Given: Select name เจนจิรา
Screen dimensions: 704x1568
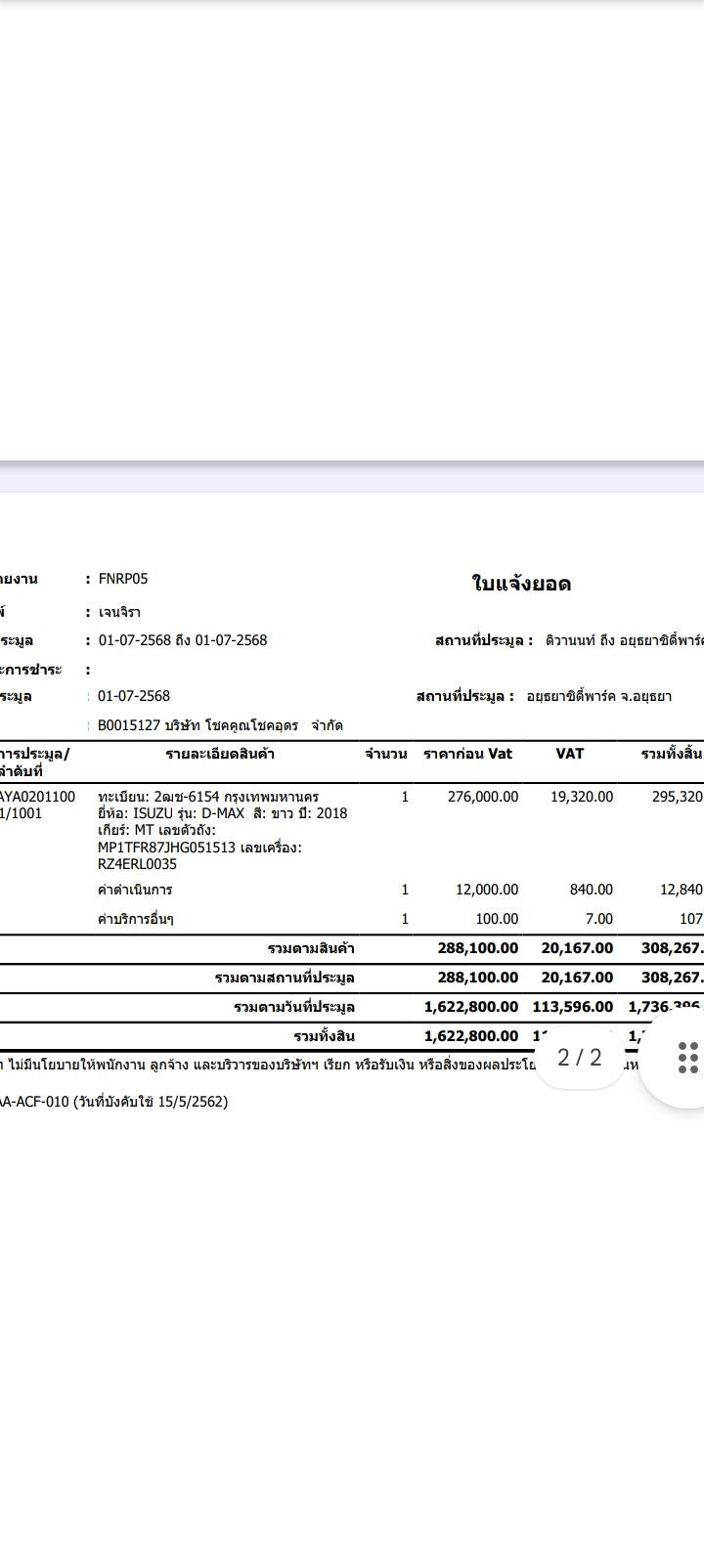Looking at the screenshot, I should (x=119, y=612).
